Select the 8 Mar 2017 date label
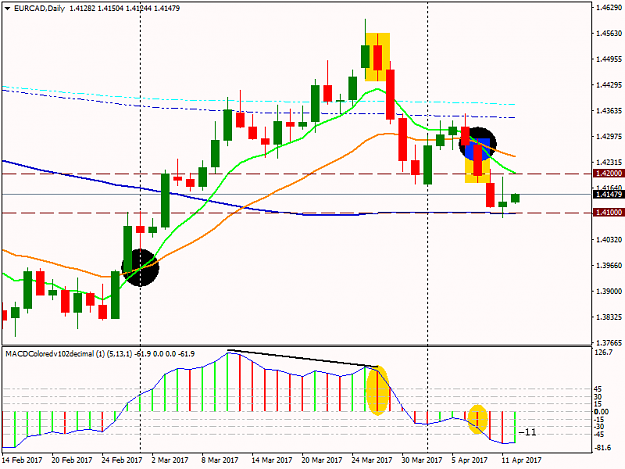Viewport: 625px width, 469px height. [220, 460]
